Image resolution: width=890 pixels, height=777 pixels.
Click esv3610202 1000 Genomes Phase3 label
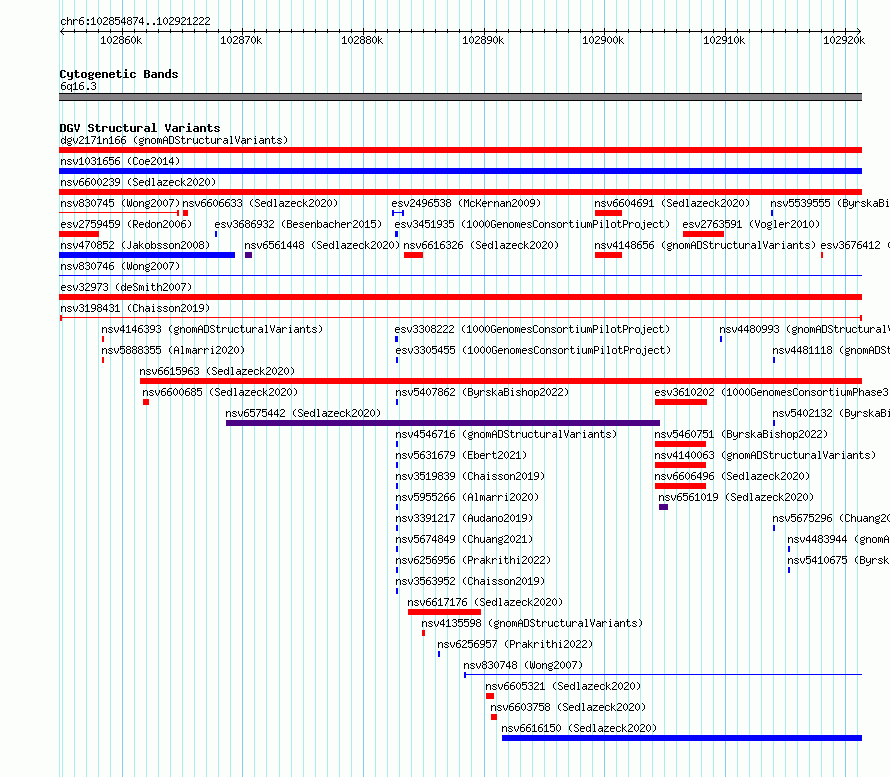[771, 392]
